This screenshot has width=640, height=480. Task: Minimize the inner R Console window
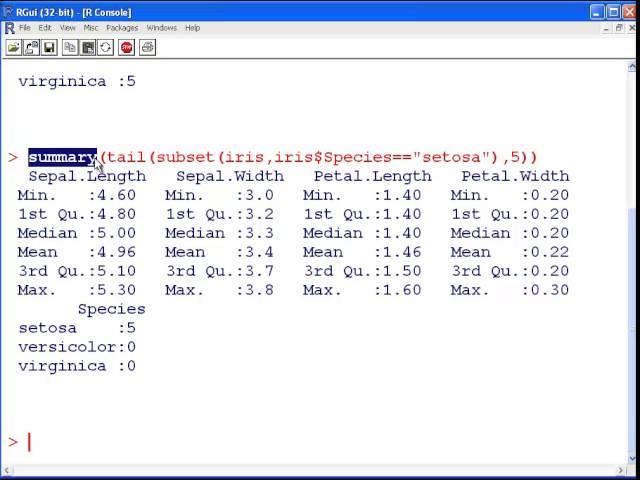606,28
